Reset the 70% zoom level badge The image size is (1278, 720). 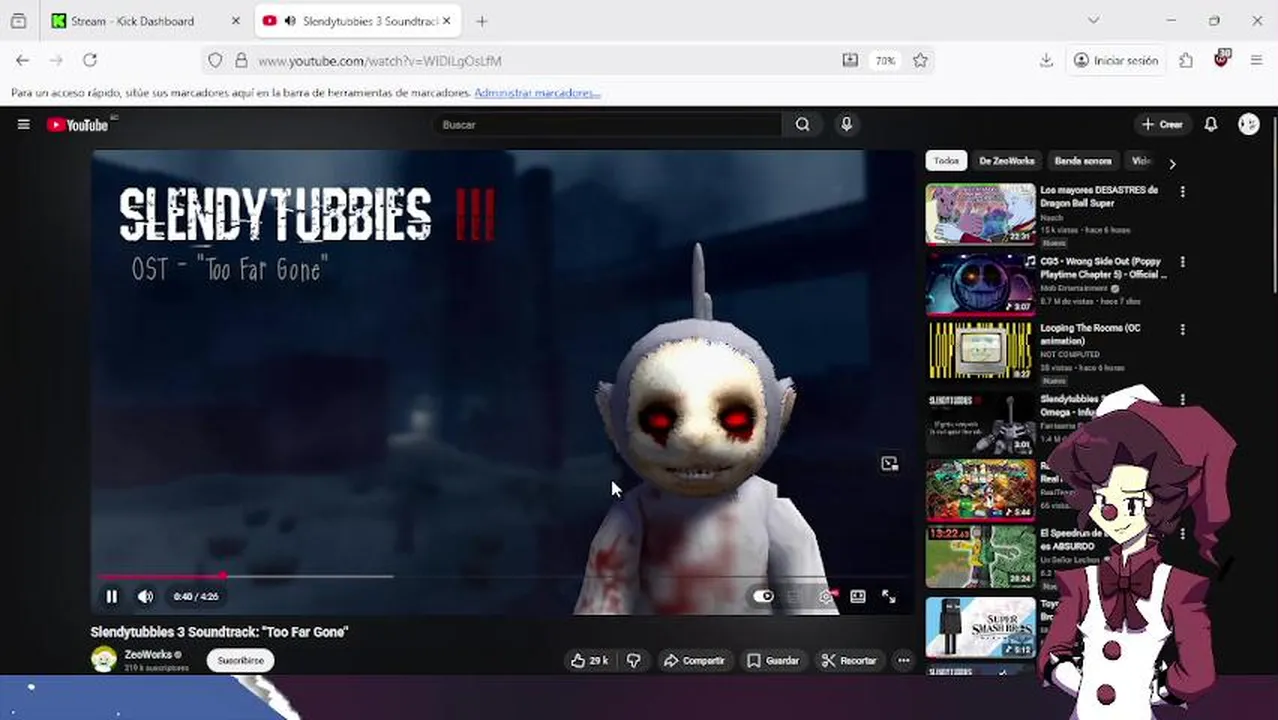coord(885,61)
